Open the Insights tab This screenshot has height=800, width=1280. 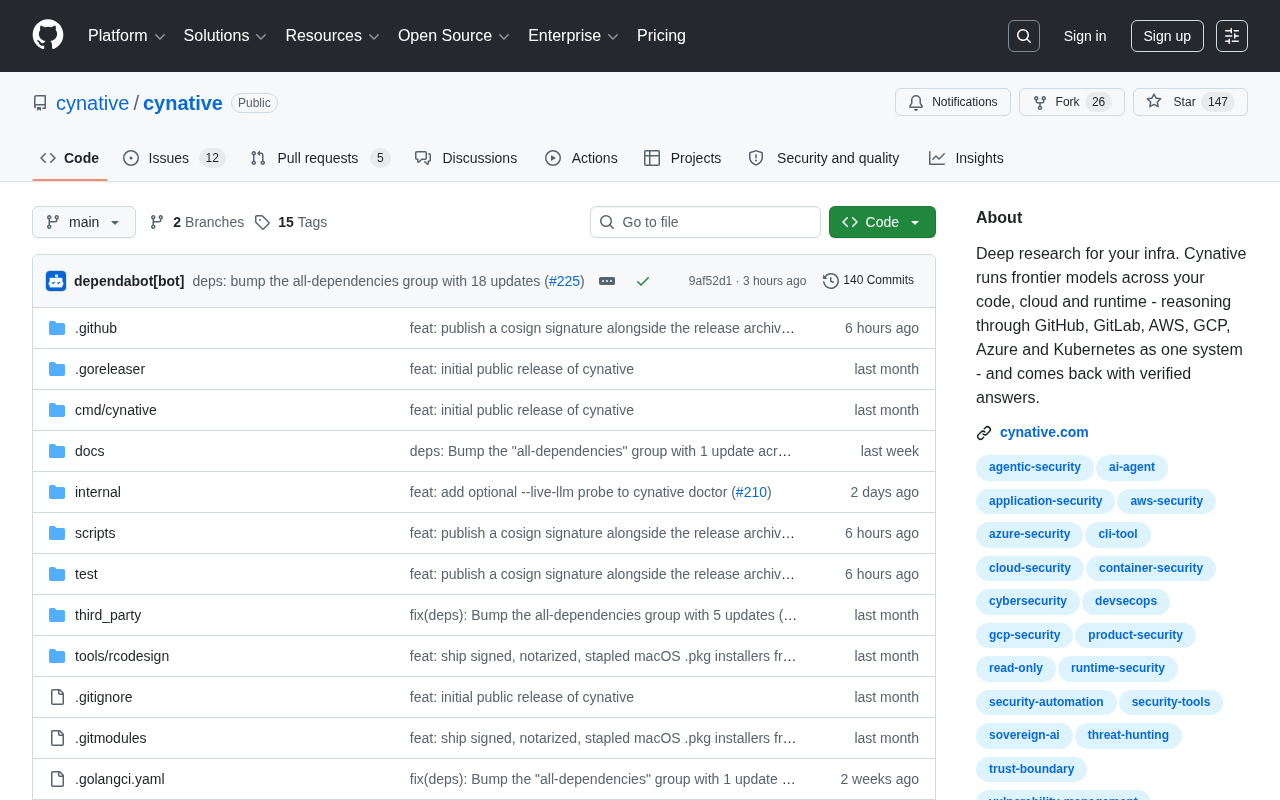[966, 158]
